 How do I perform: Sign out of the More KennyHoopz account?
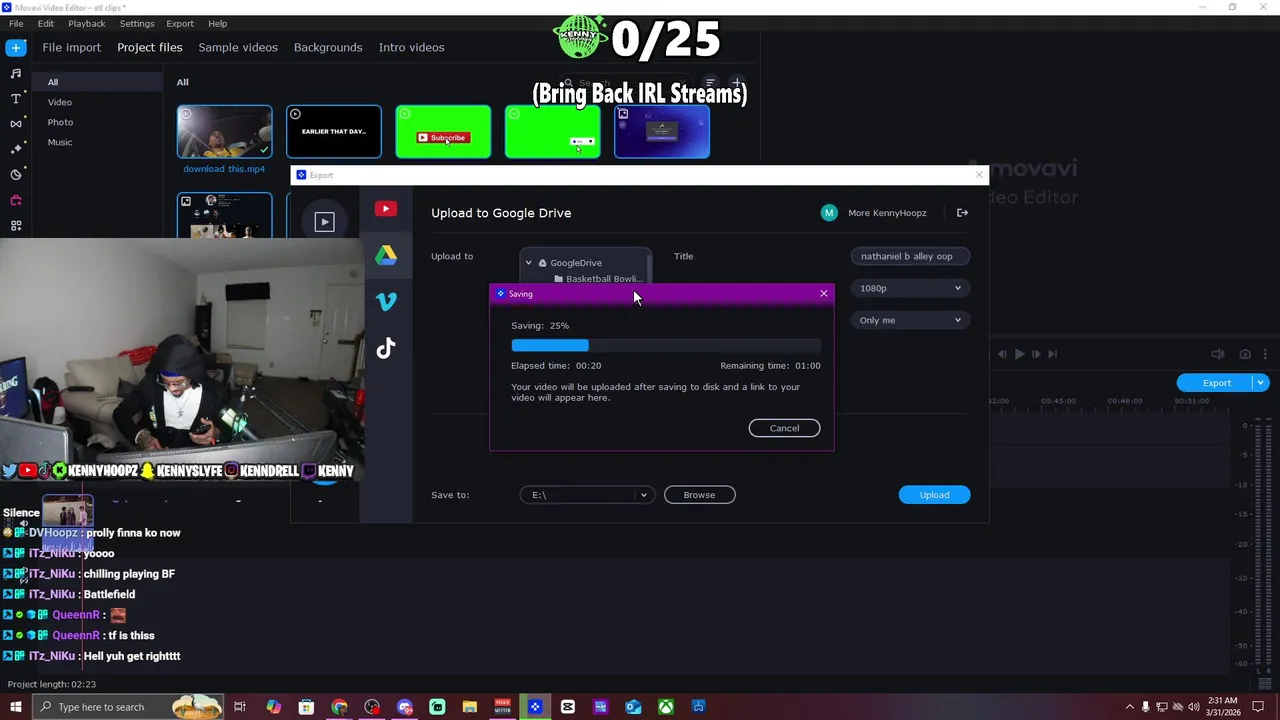(962, 213)
